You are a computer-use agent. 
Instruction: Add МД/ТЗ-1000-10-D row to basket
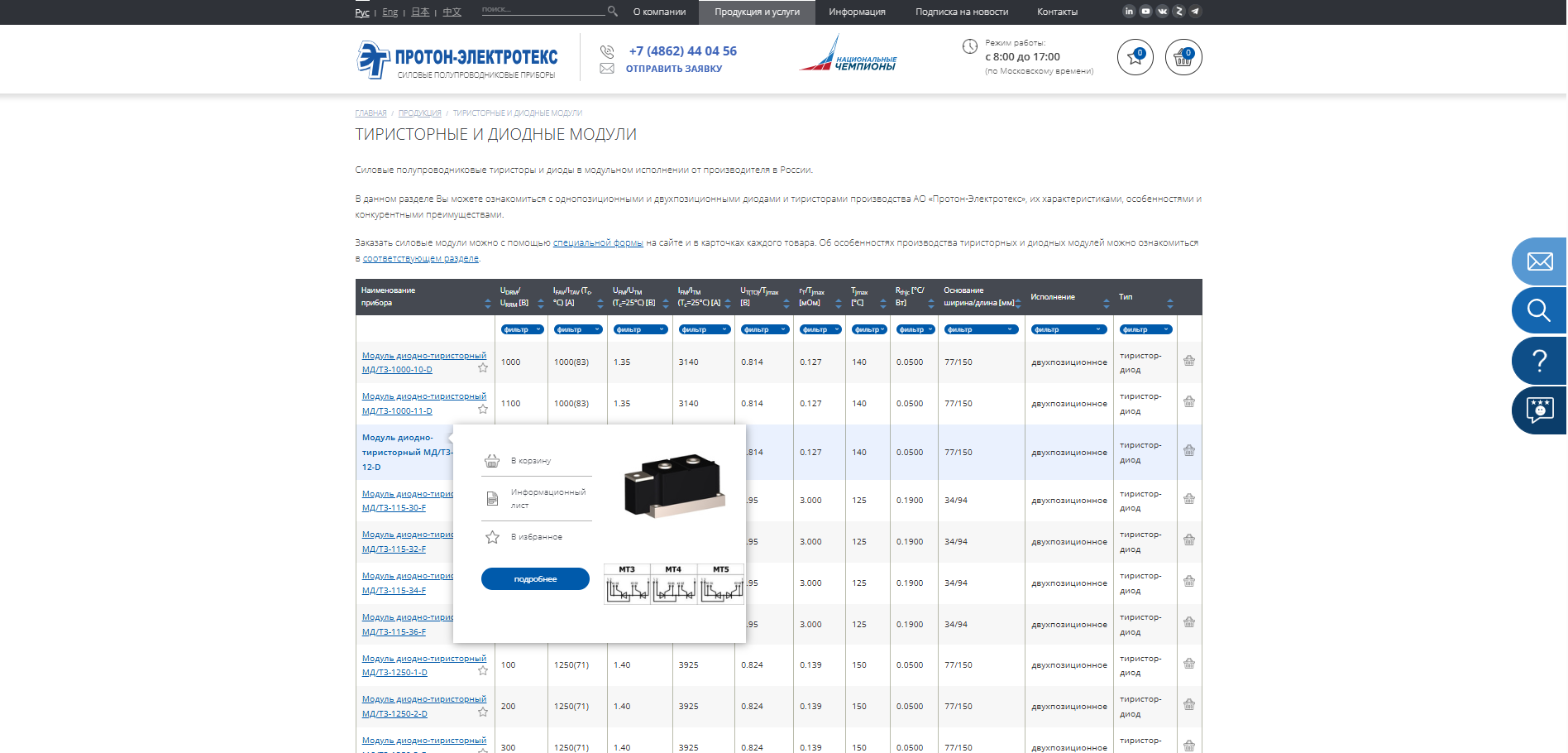[1188, 361]
